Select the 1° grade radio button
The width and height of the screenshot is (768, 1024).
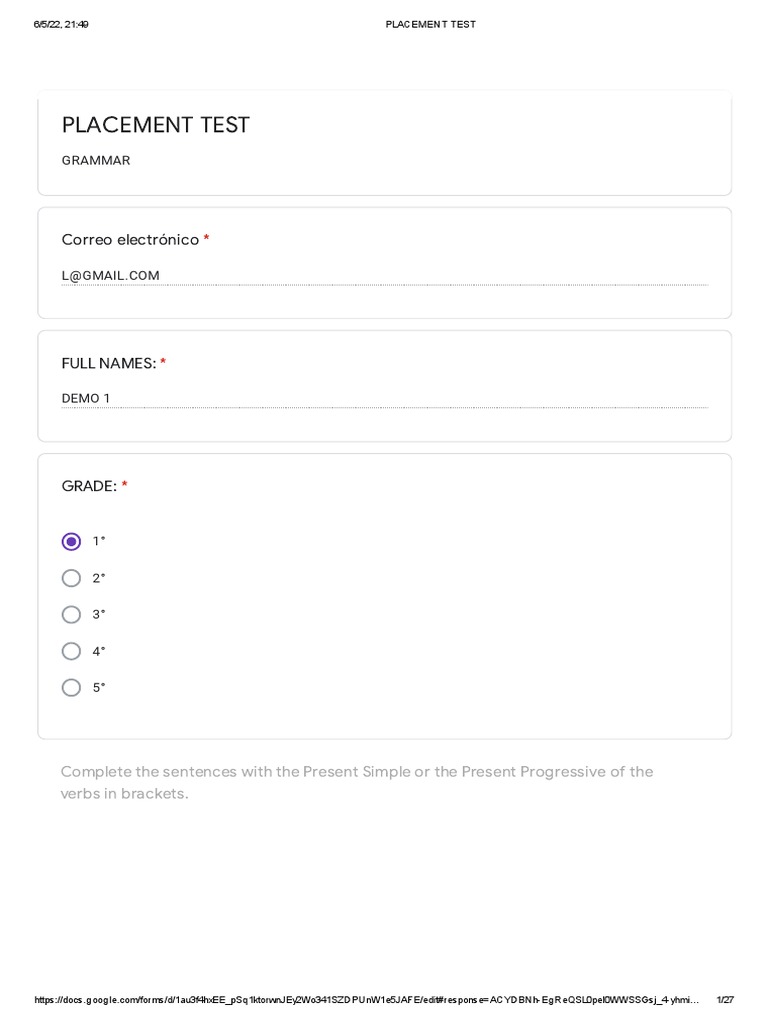point(71,541)
